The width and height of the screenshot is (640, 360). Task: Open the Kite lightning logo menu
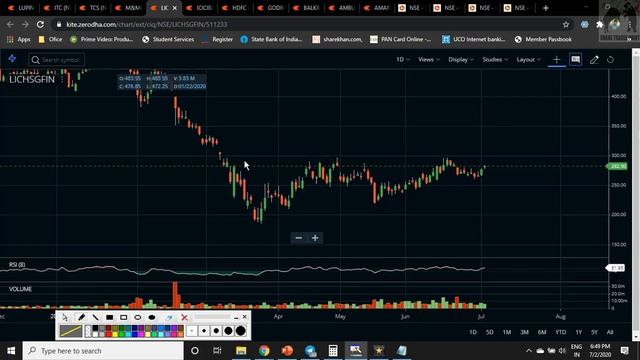click(12, 59)
